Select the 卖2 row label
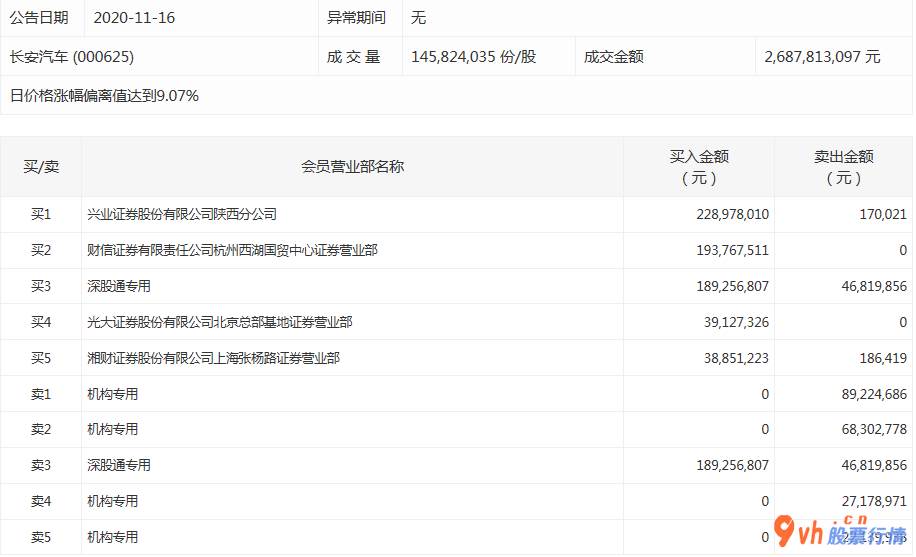The width and height of the screenshot is (916, 557). 41,430
